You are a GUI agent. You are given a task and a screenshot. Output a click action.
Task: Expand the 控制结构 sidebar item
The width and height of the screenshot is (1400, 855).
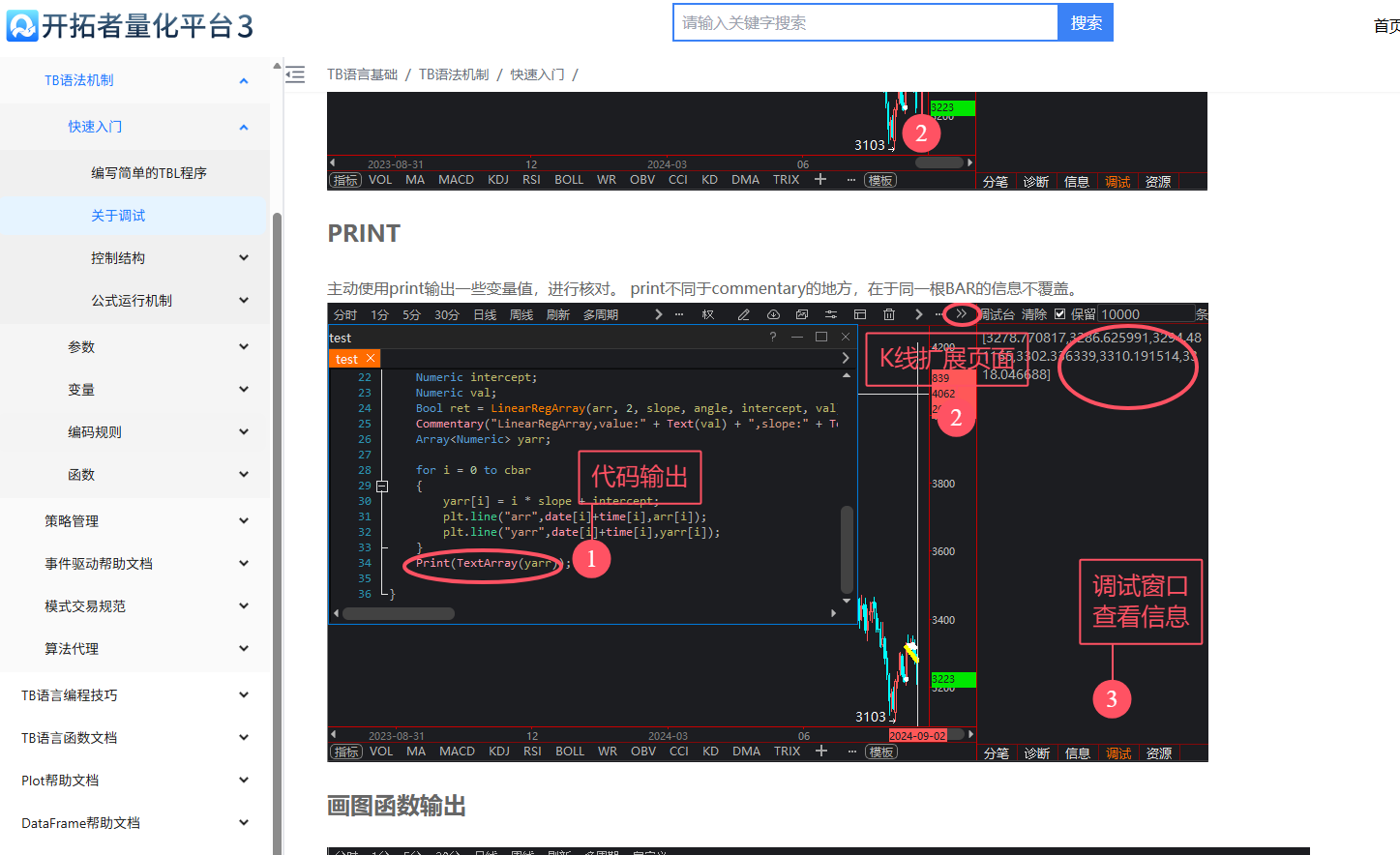point(244,258)
